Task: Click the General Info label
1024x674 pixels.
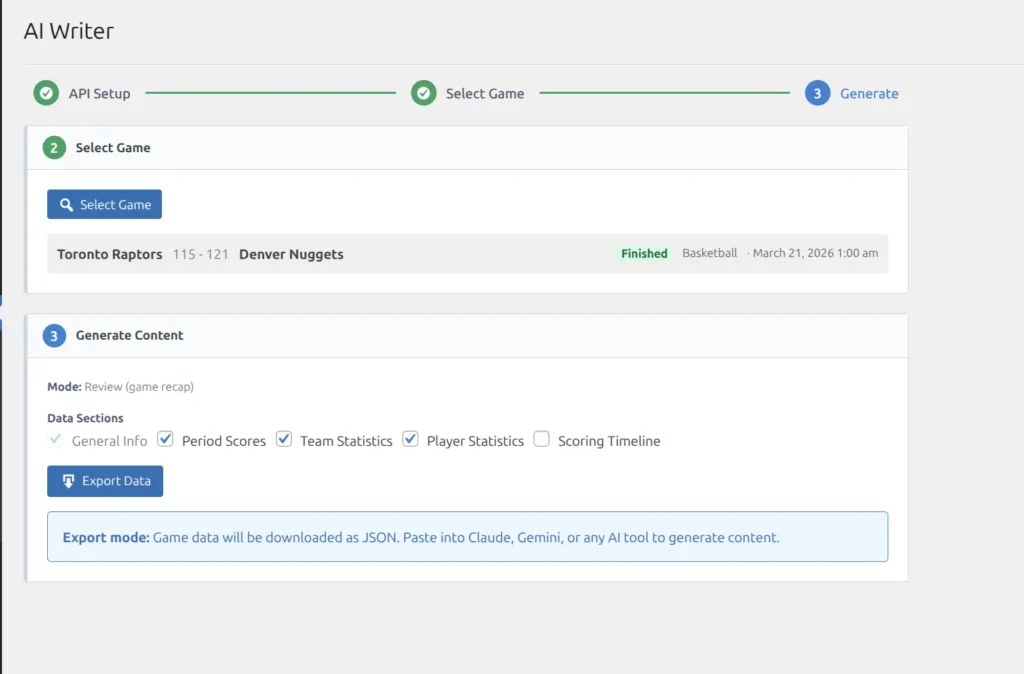Action: pos(110,441)
